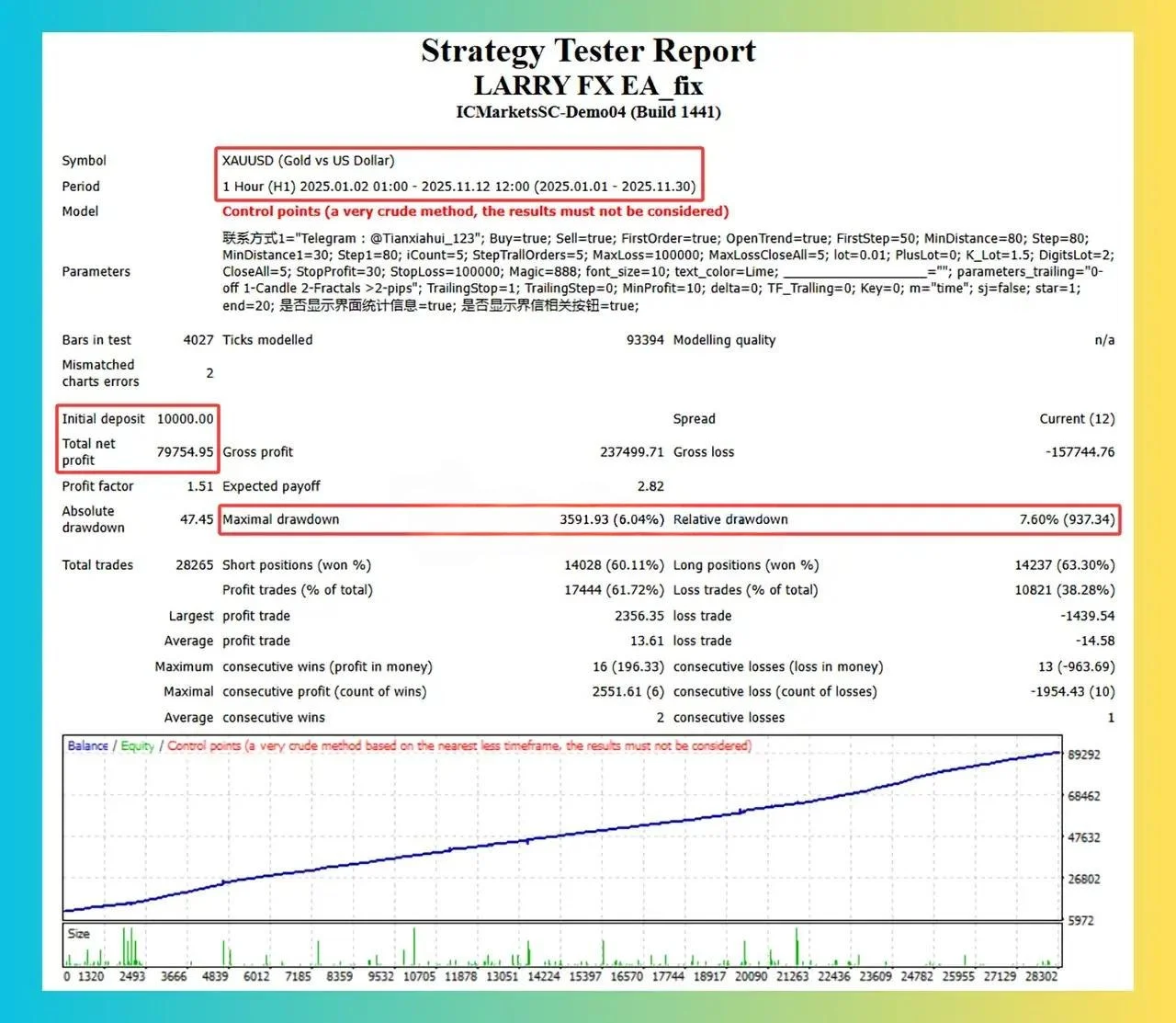Screen dimensions: 1176x1023
Task: Click the 89292 balance axis label
Action: tap(1083, 755)
